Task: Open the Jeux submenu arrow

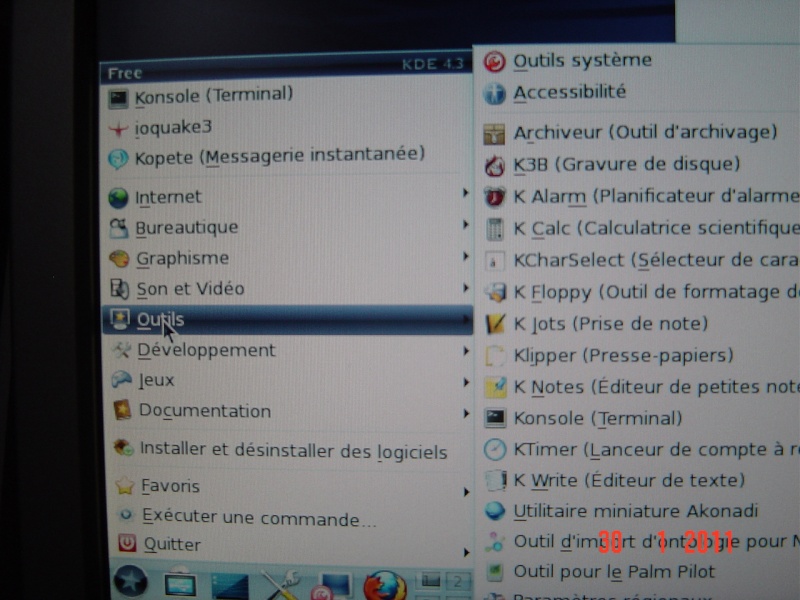Action: (x=466, y=382)
